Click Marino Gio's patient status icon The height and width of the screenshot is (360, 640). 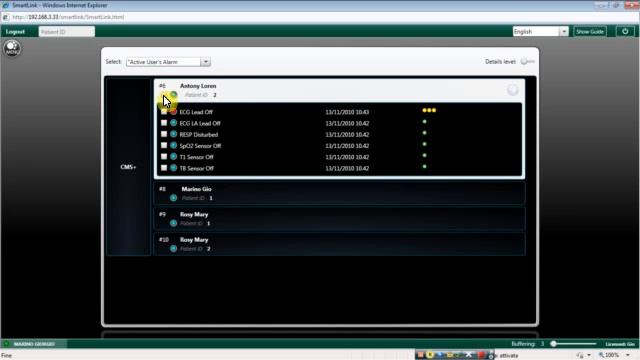pyautogui.click(x=173, y=198)
